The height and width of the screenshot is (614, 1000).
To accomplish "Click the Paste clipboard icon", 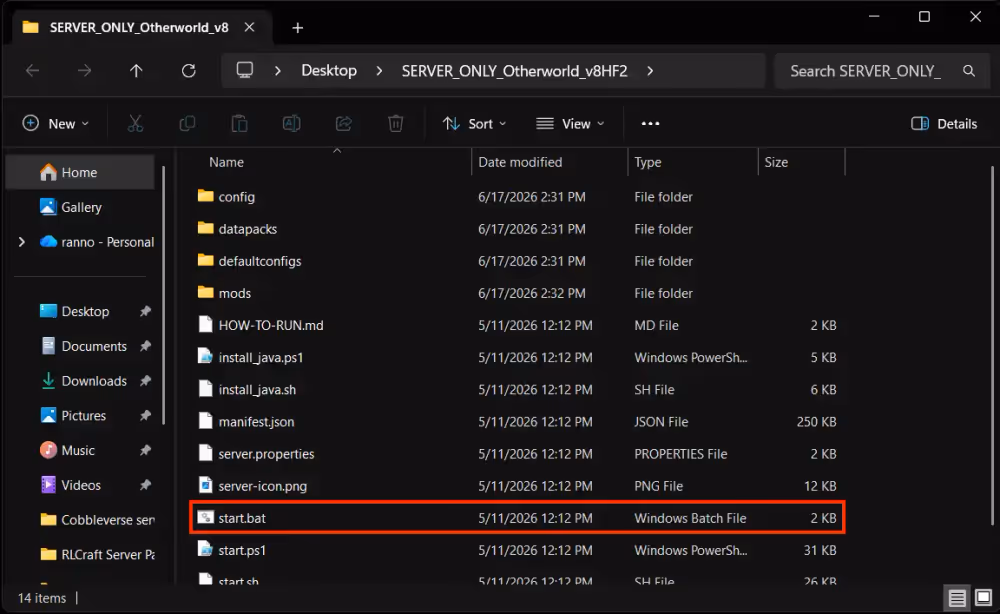I will pos(239,124).
